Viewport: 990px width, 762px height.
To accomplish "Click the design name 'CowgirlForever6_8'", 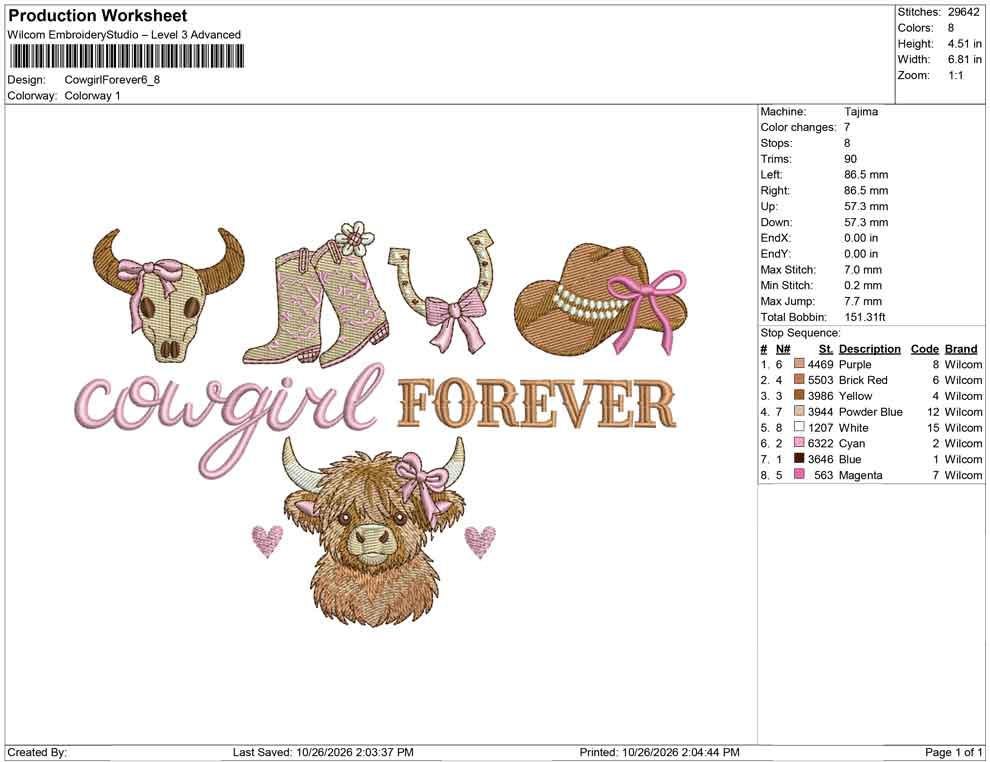I will click(112, 80).
